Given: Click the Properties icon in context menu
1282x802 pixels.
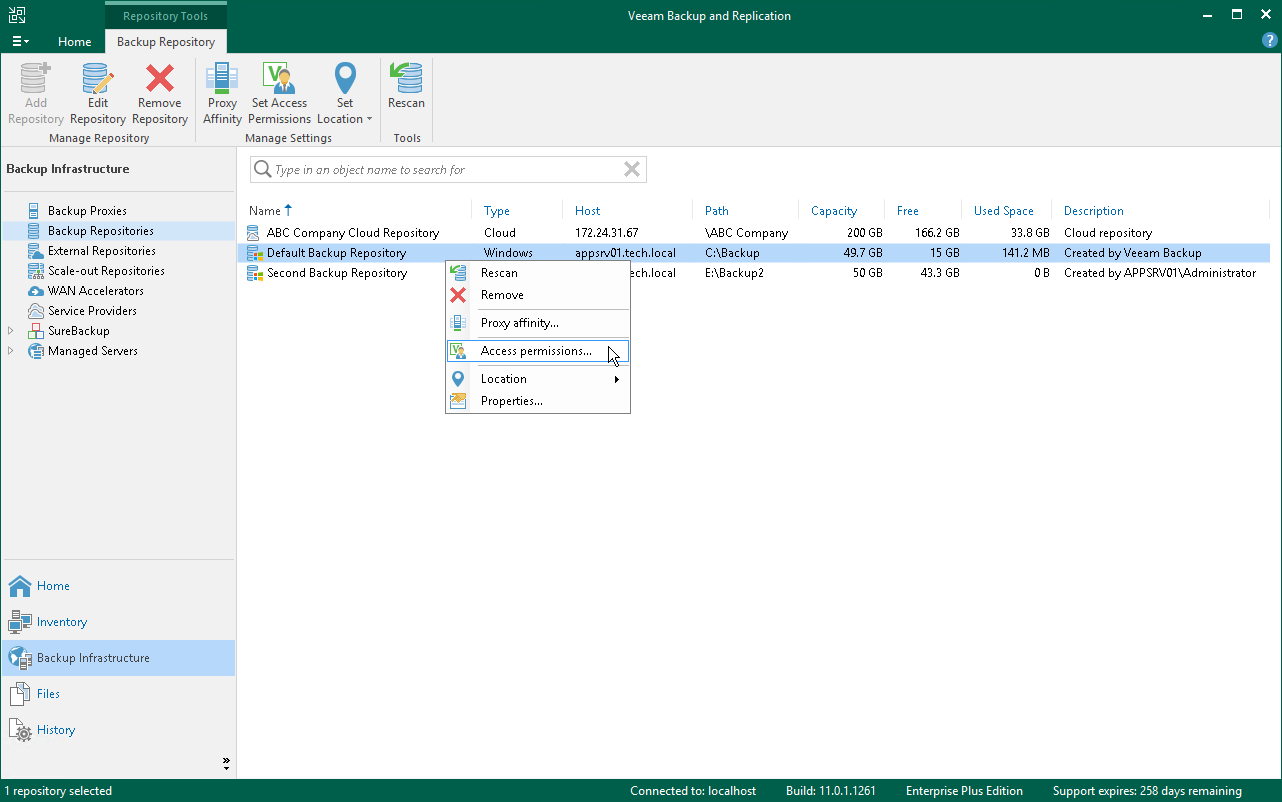Looking at the screenshot, I should click(x=458, y=401).
